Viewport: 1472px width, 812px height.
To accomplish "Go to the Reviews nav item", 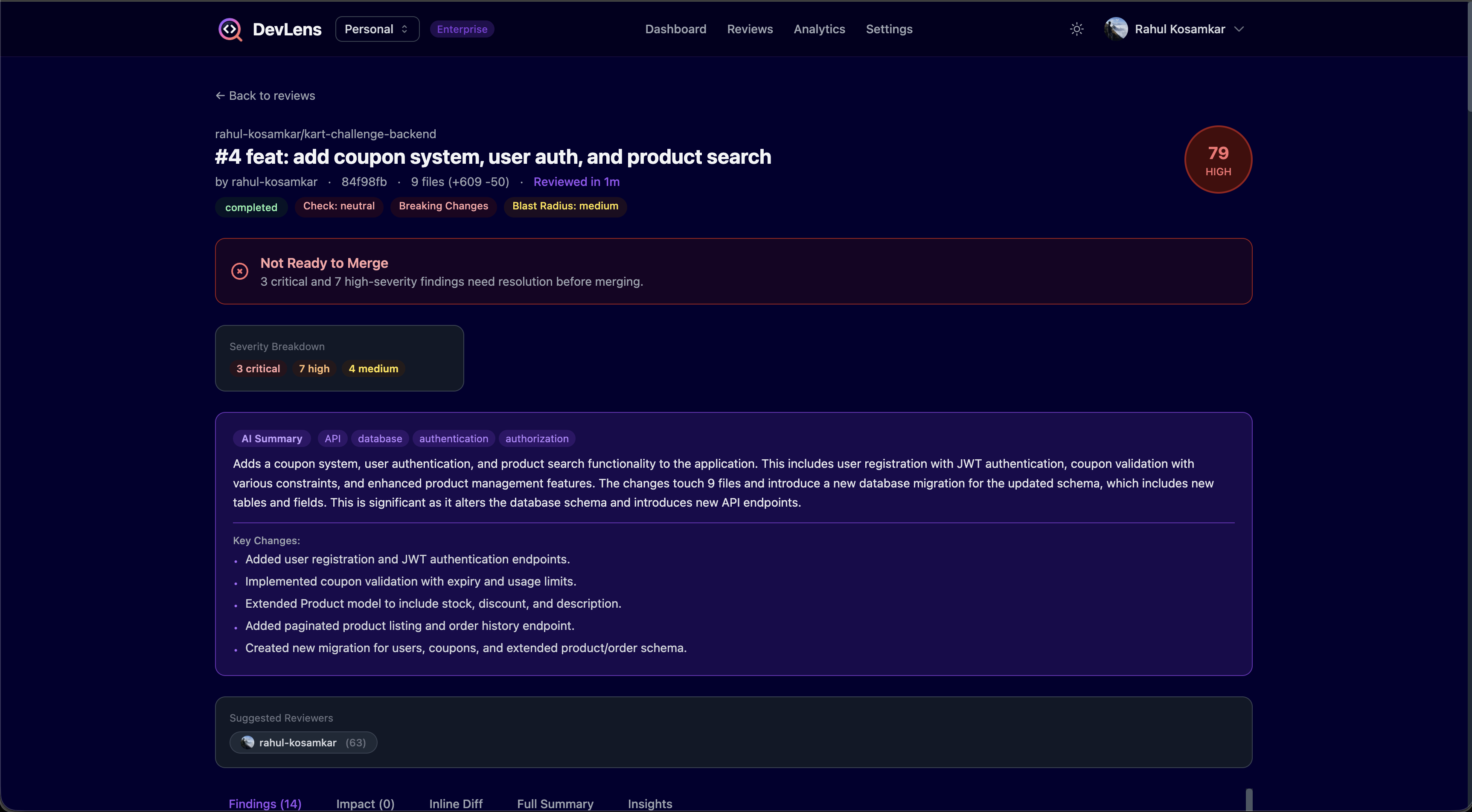I will [750, 29].
